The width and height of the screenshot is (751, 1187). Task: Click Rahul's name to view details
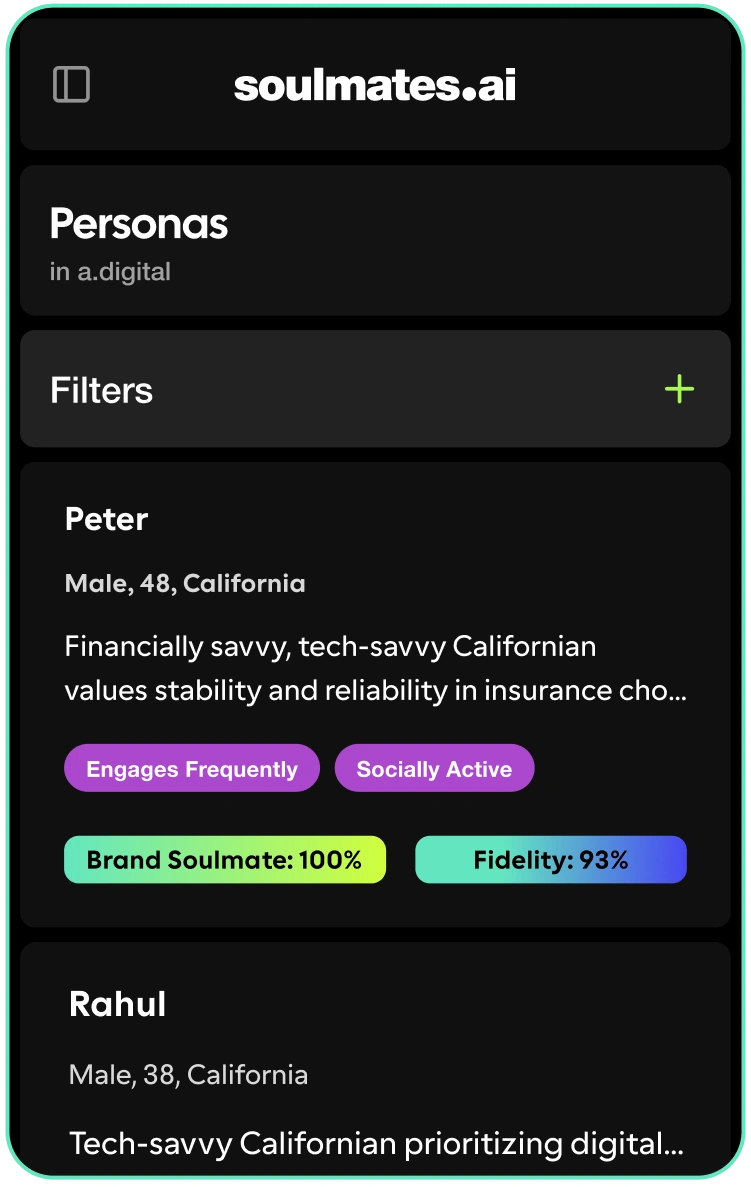click(x=117, y=1004)
